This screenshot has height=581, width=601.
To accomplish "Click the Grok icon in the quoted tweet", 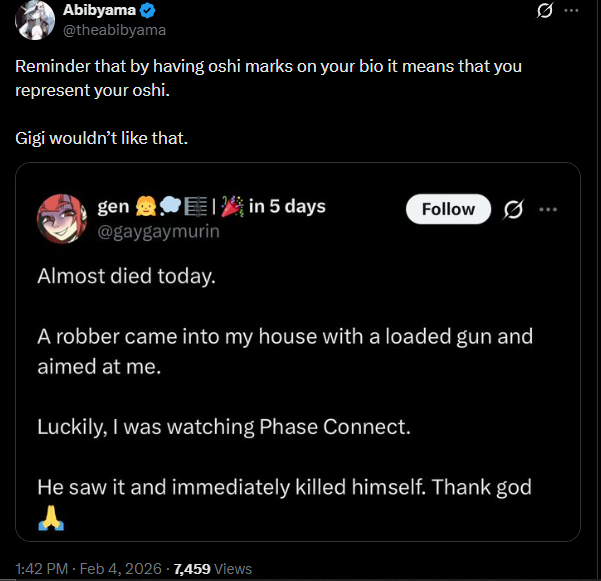I will (x=513, y=209).
